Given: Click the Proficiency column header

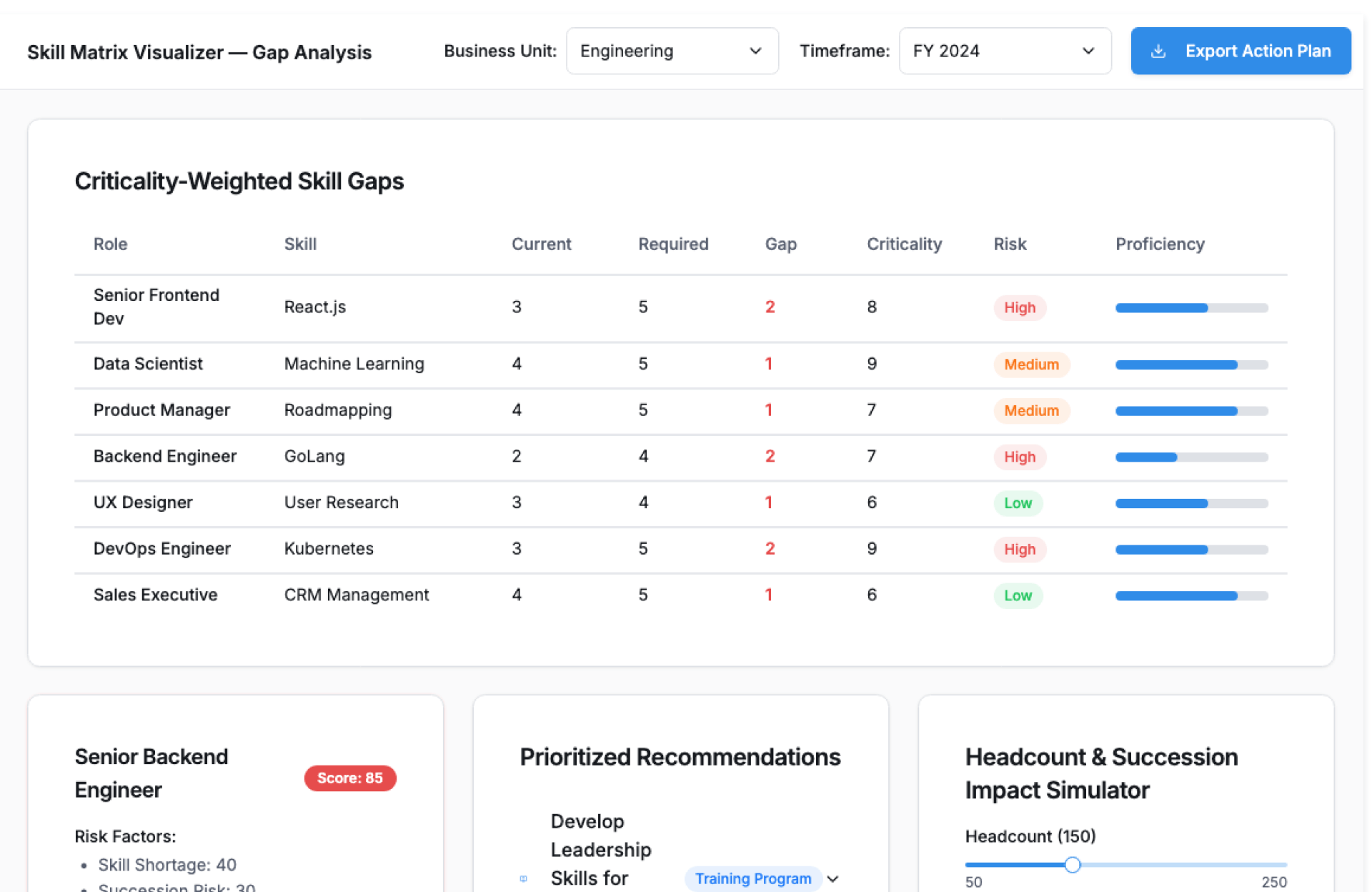Looking at the screenshot, I should 1159,244.
